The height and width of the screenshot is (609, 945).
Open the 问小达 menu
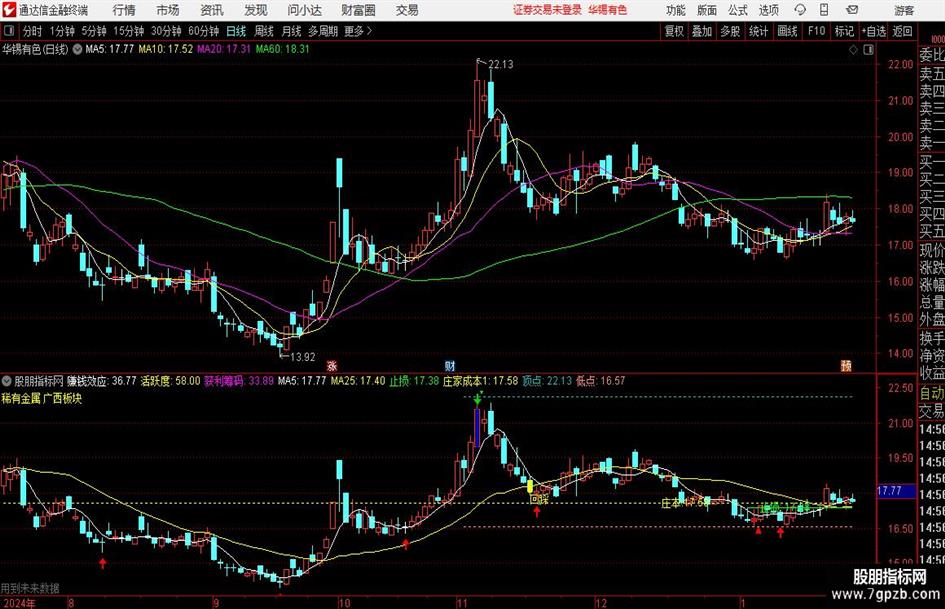[304, 10]
